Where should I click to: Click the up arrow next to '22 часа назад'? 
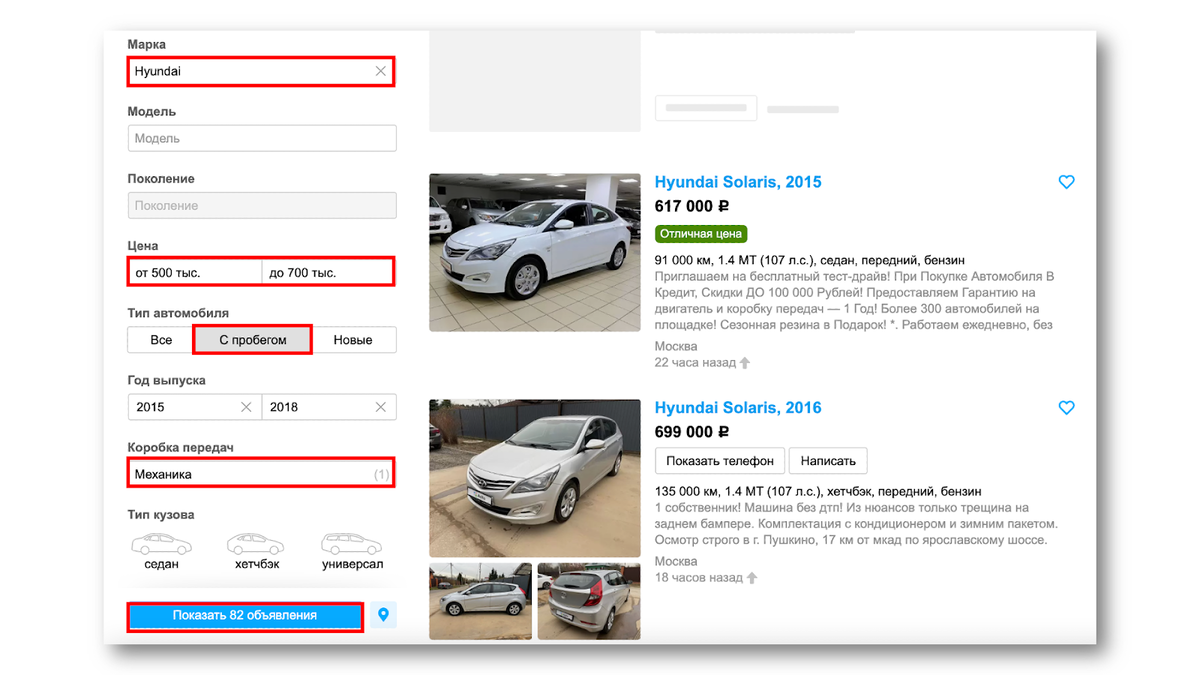coord(745,363)
